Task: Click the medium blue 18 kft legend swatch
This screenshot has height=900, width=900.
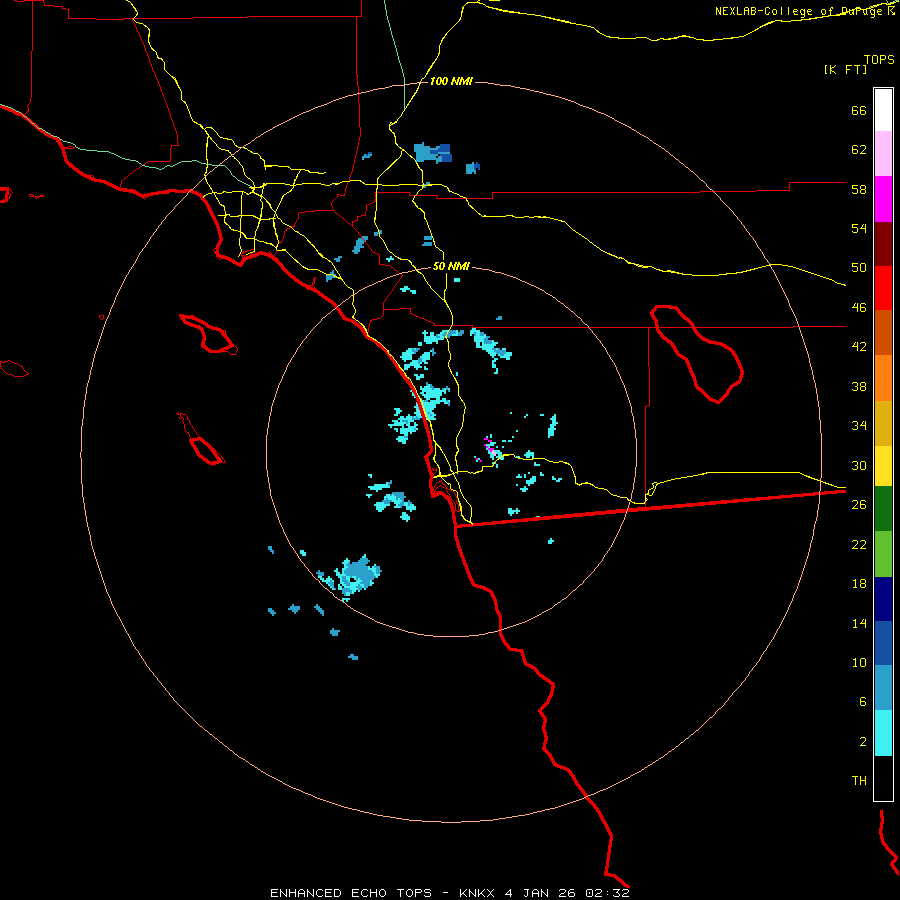Action: (x=883, y=643)
